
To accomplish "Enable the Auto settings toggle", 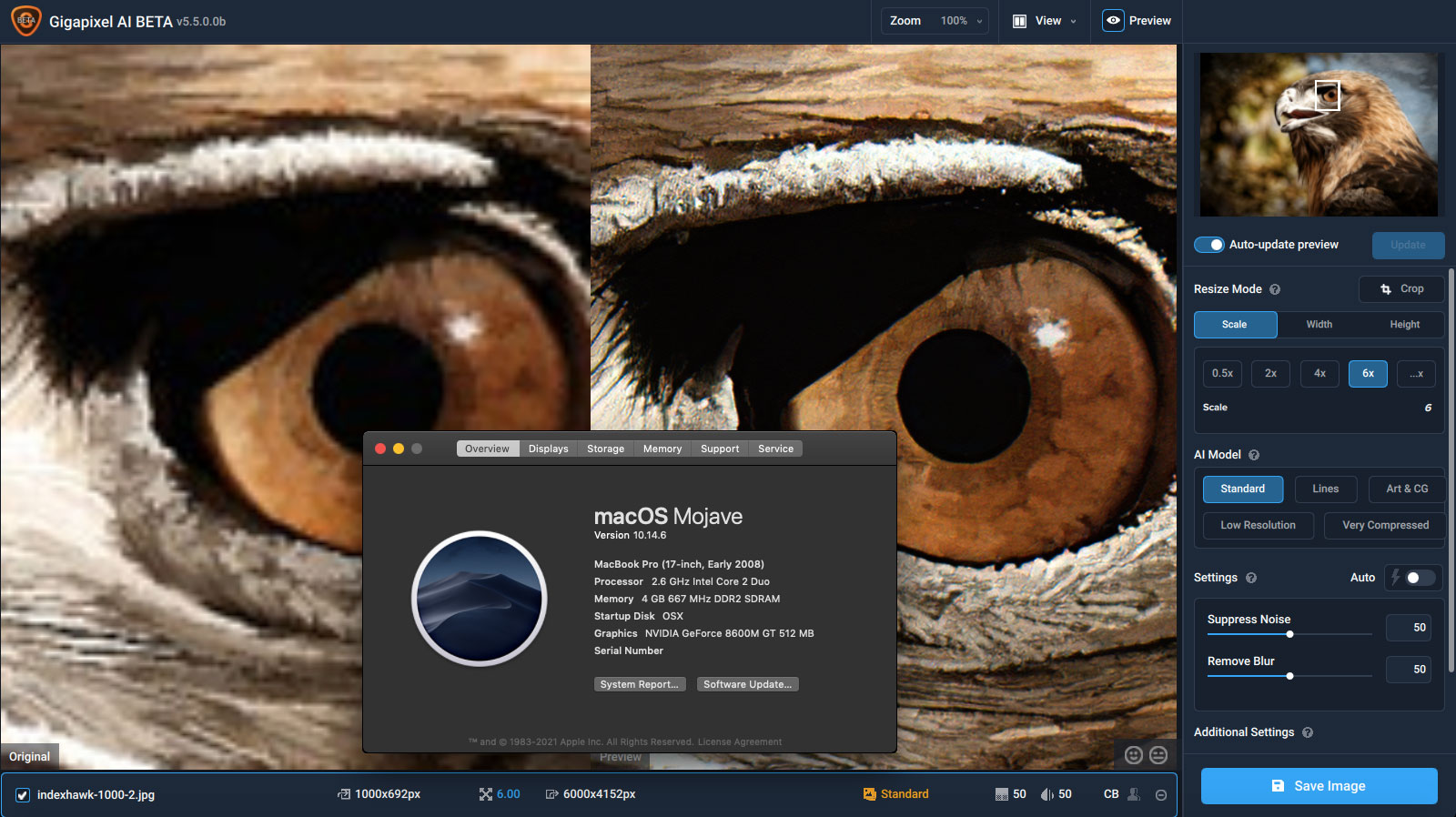I will (x=1417, y=578).
